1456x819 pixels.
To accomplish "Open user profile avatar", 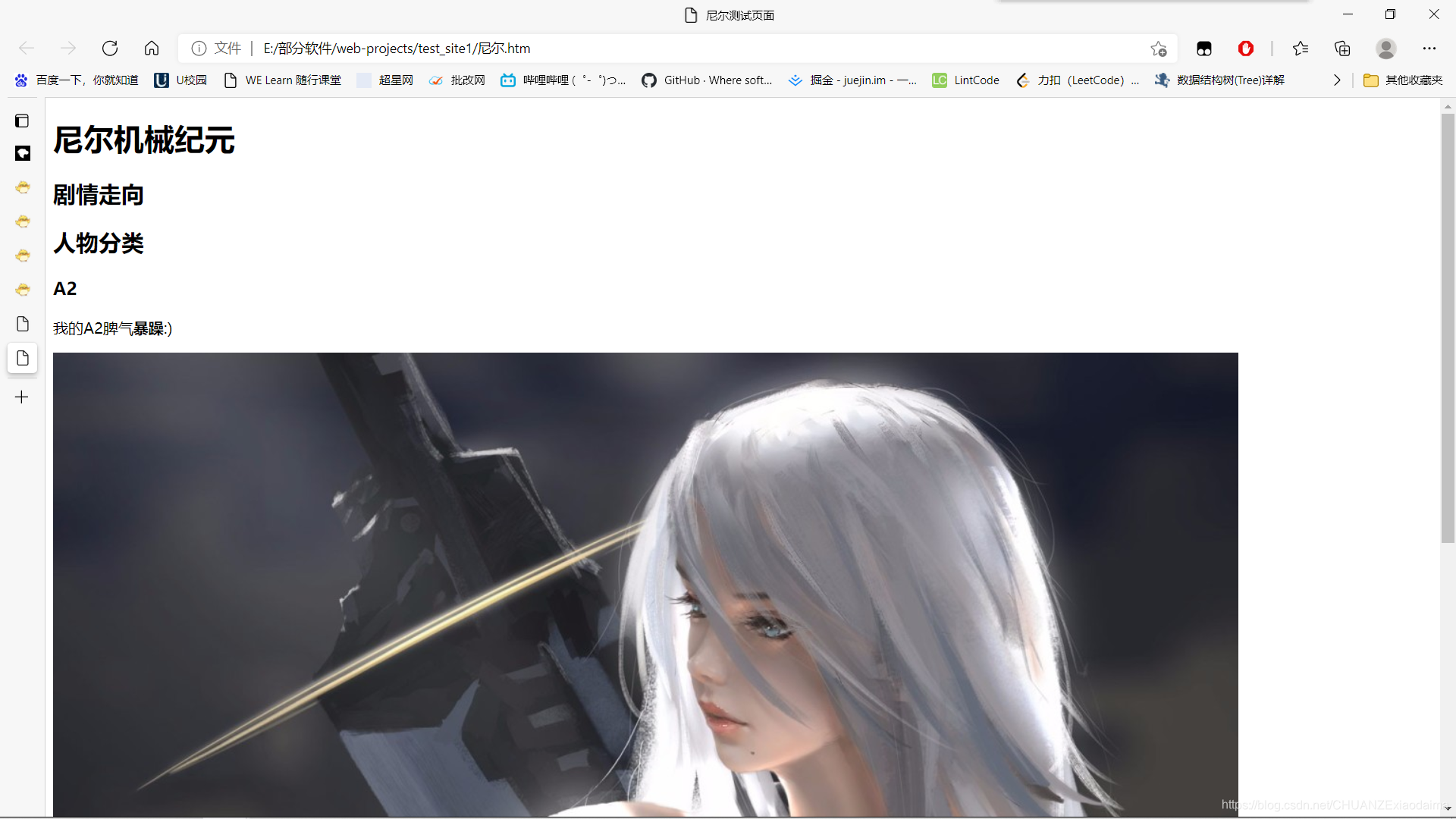I will click(1385, 49).
